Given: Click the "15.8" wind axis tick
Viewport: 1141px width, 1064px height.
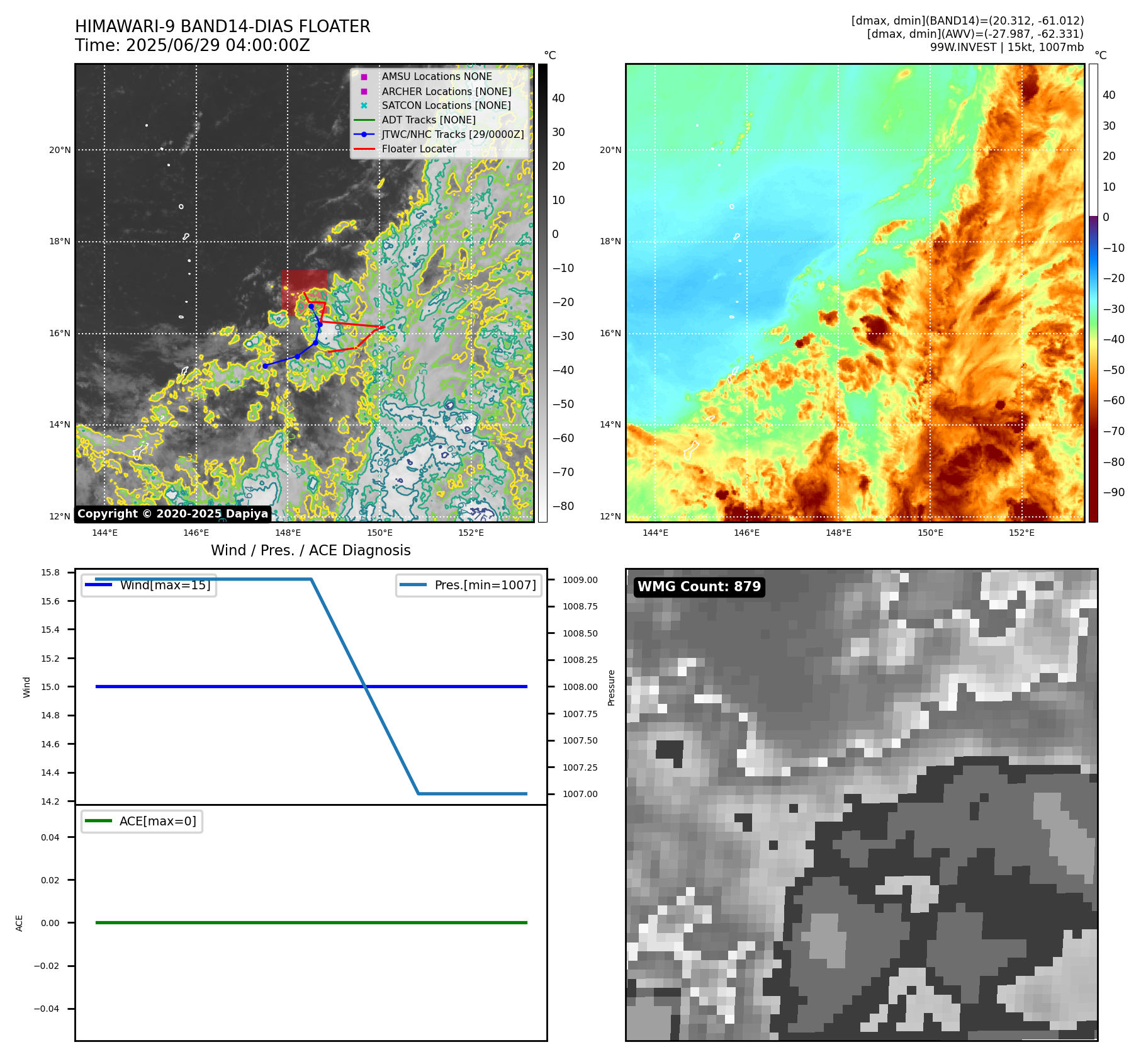Looking at the screenshot, I should pyautogui.click(x=50, y=572).
